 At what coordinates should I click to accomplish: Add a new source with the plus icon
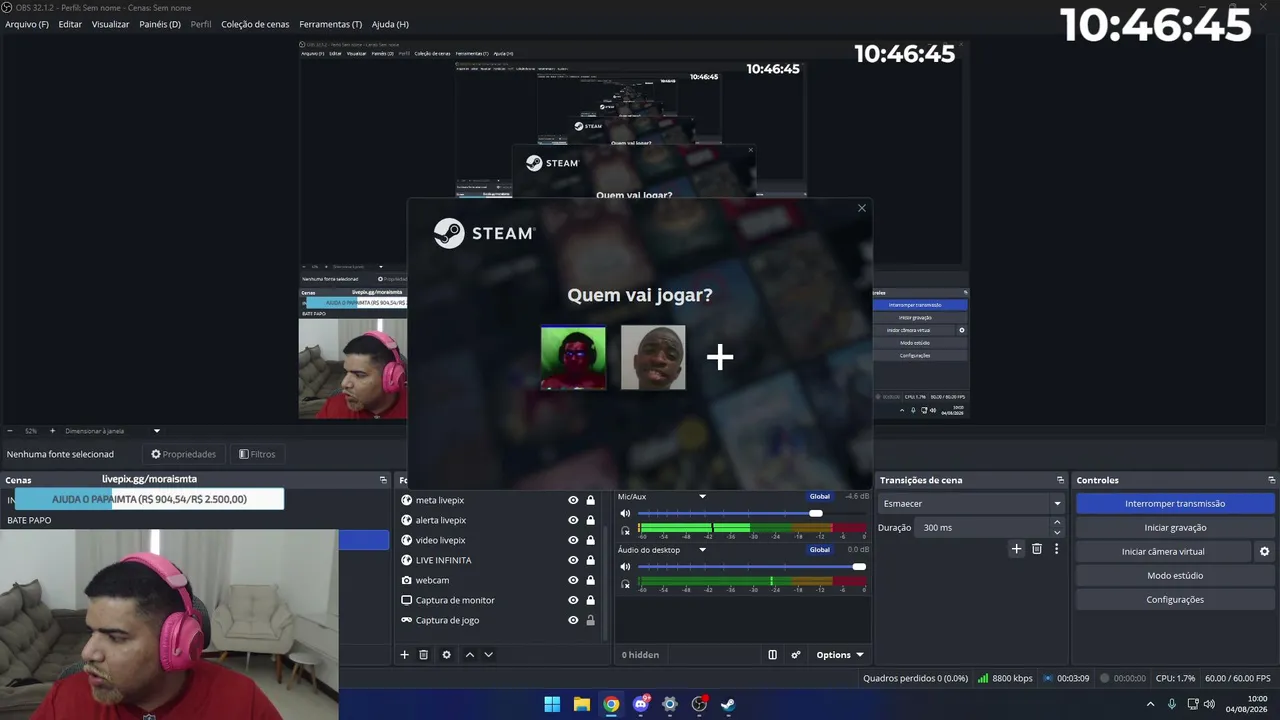[405, 655]
